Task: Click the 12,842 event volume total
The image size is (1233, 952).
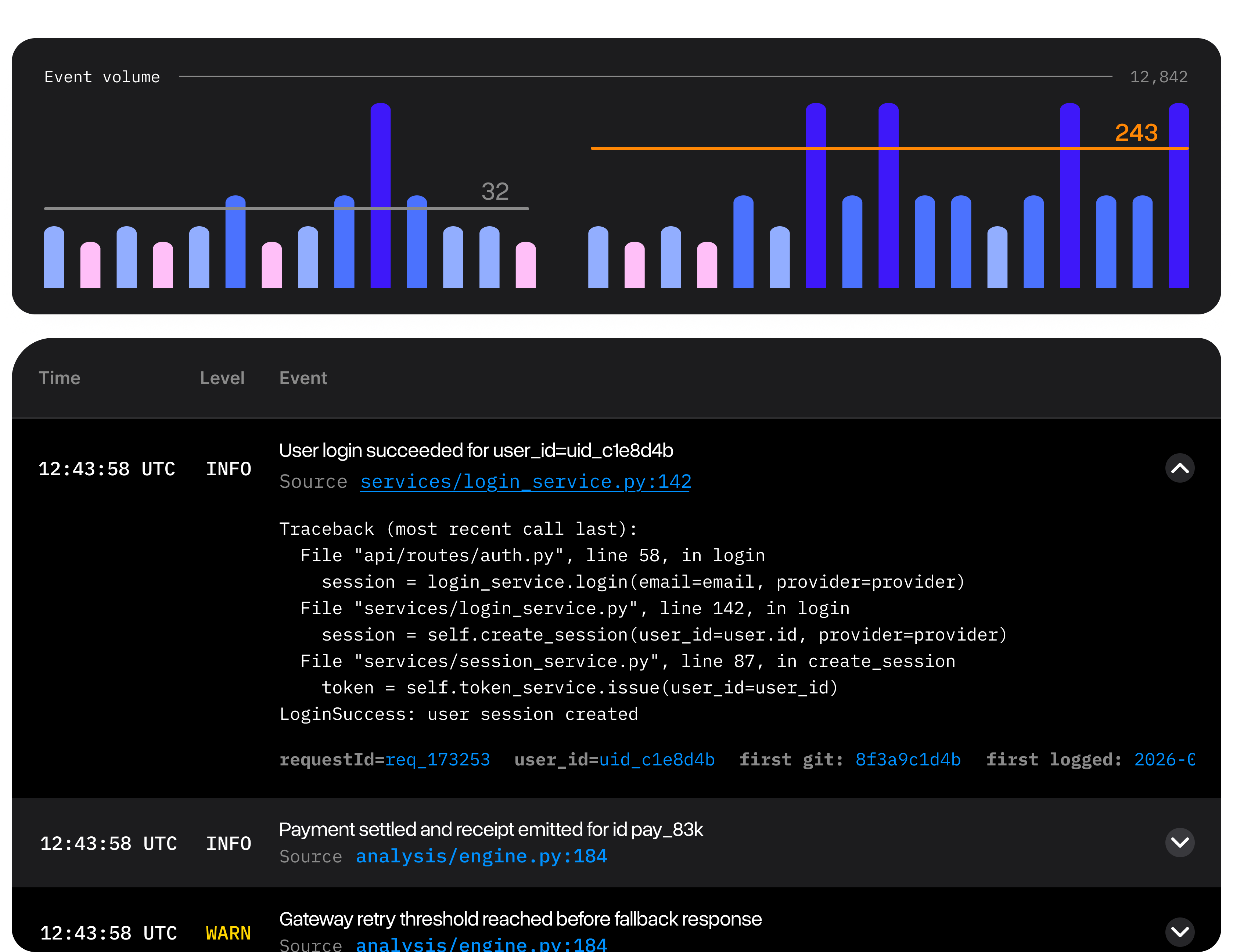Action: [1158, 77]
